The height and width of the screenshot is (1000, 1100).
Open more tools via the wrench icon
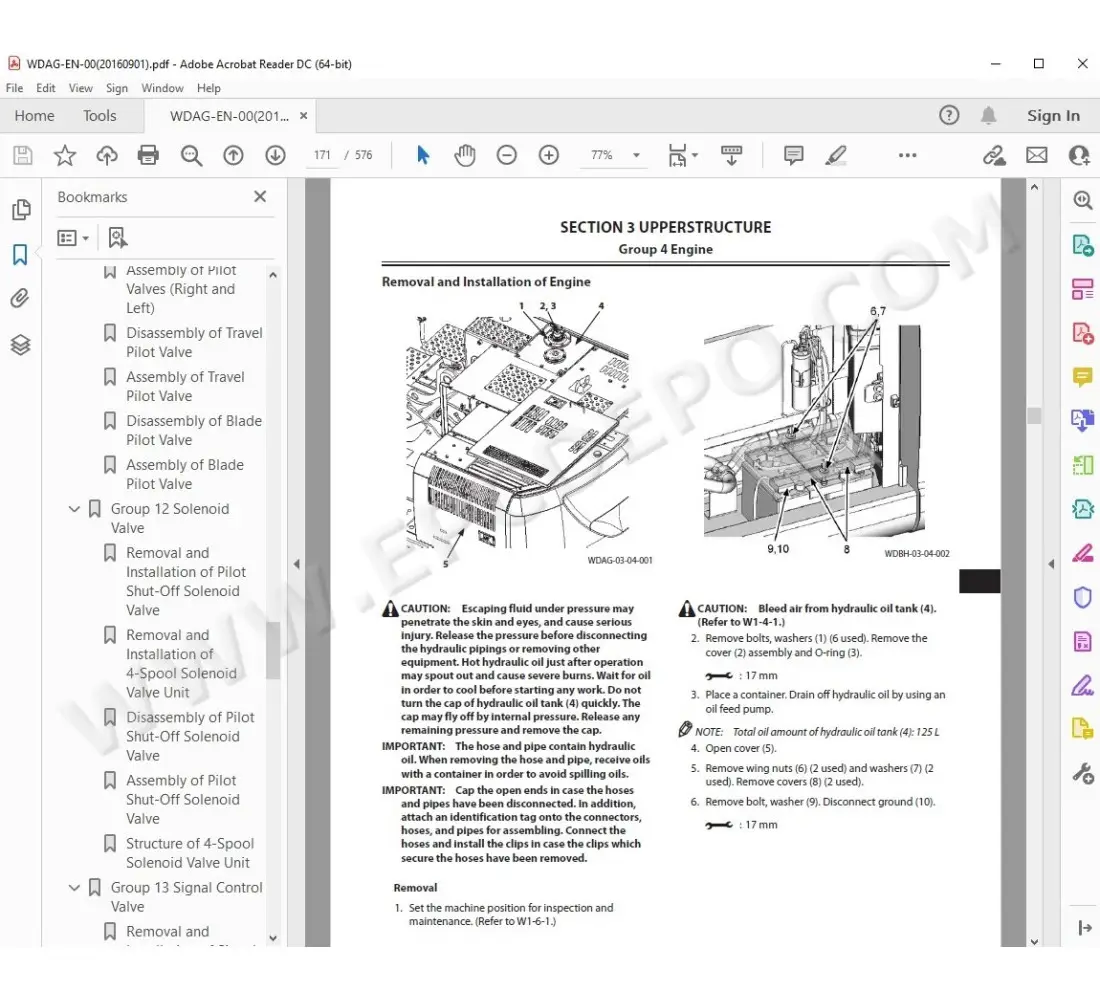click(x=1082, y=772)
